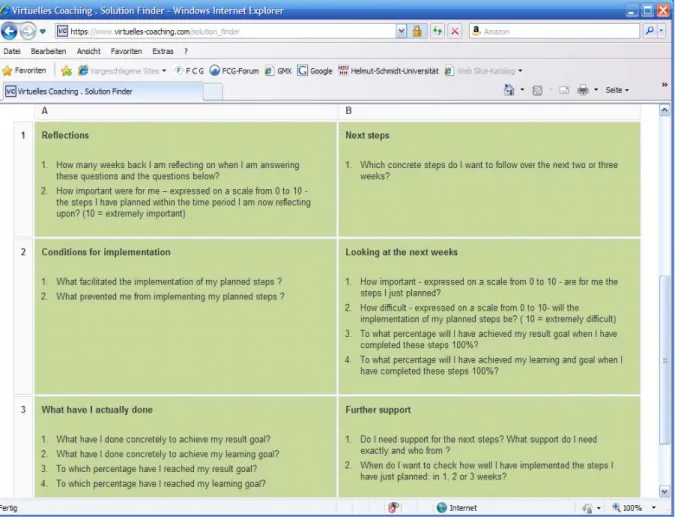Open the GMX favorites link
Screen dimensions: 675x517
(278, 71)
